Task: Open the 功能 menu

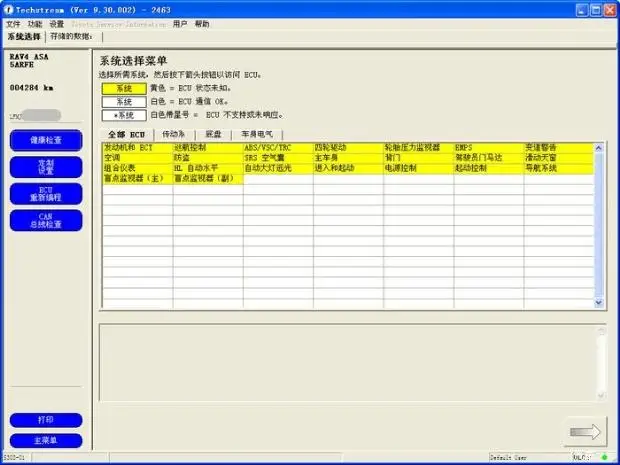Action: (x=35, y=24)
